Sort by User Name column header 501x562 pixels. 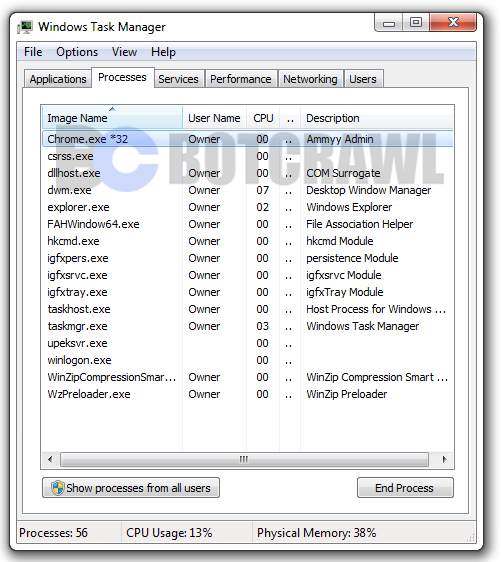click(x=214, y=118)
